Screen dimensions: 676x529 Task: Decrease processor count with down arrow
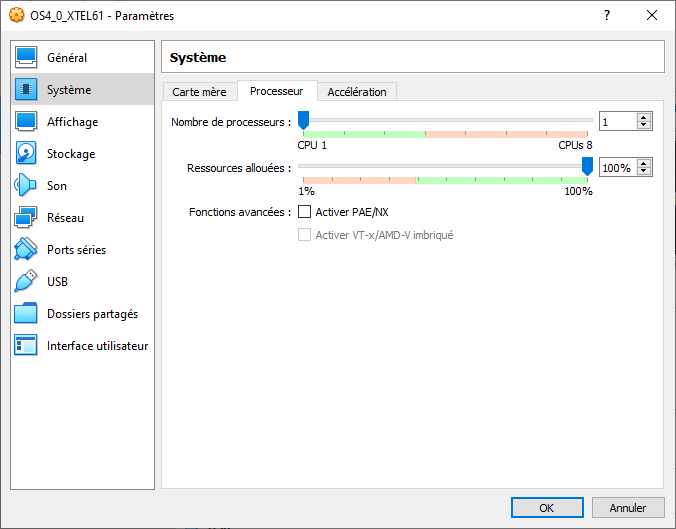644,126
